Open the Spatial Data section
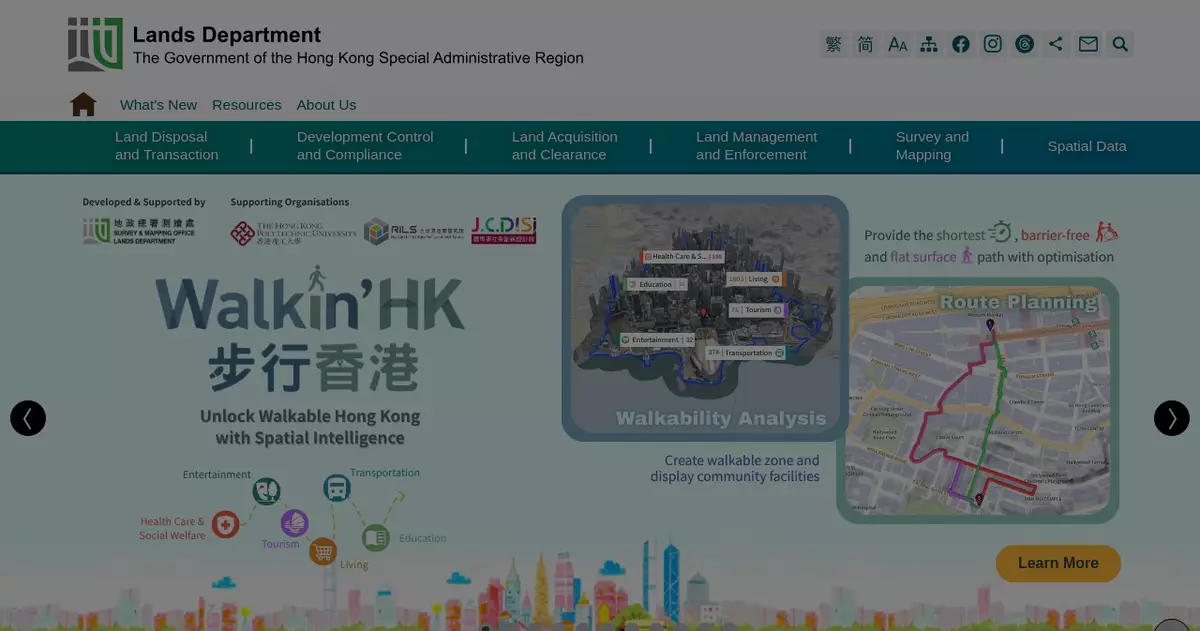The width and height of the screenshot is (1200, 631). 1087,146
